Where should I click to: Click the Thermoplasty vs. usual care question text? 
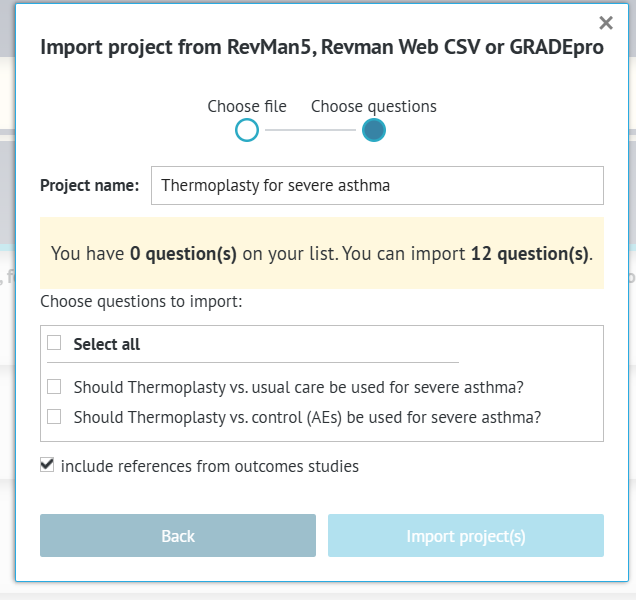point(299,387)
